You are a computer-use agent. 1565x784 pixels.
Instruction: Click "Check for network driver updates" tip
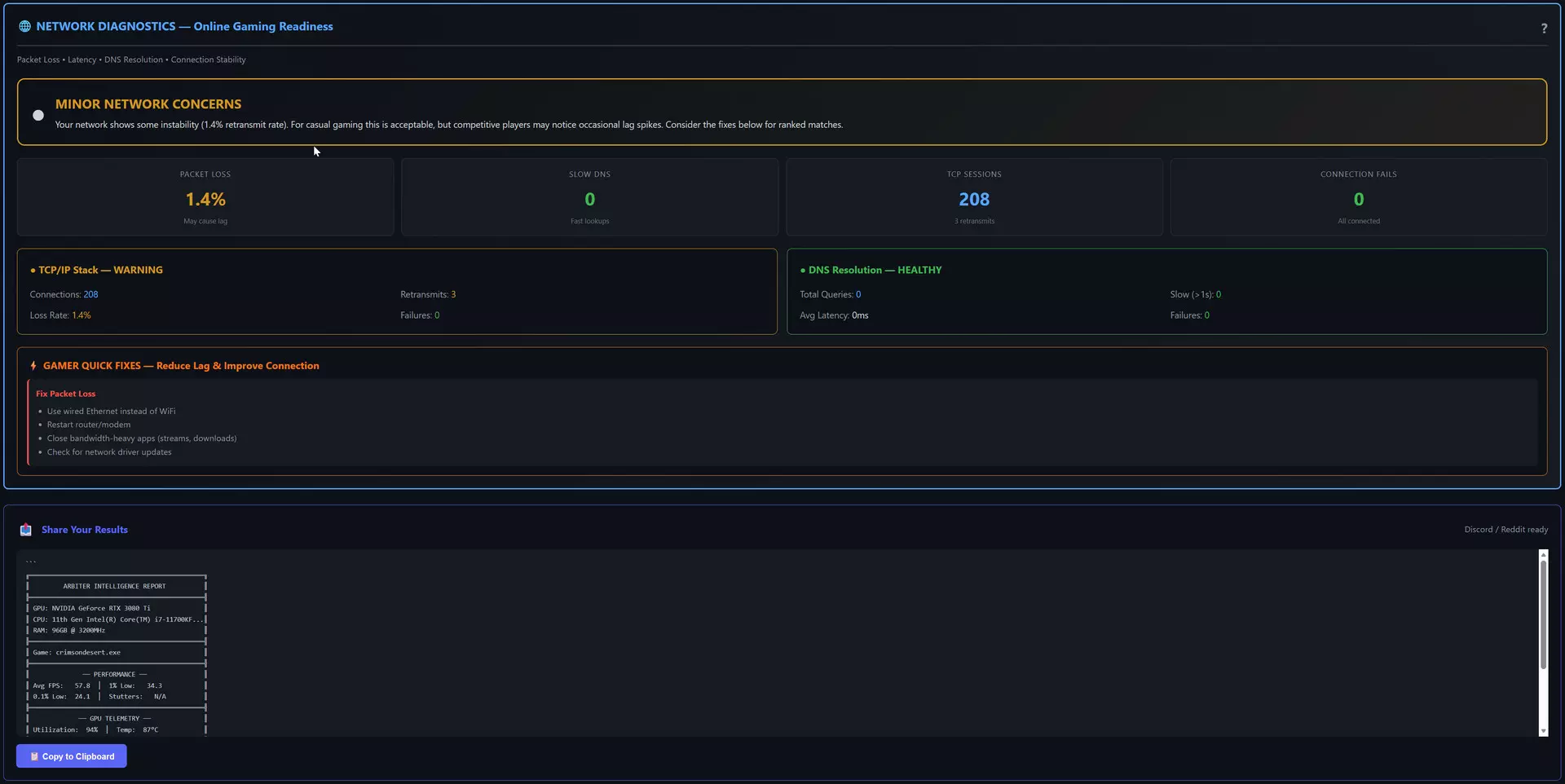coord(109,452)
